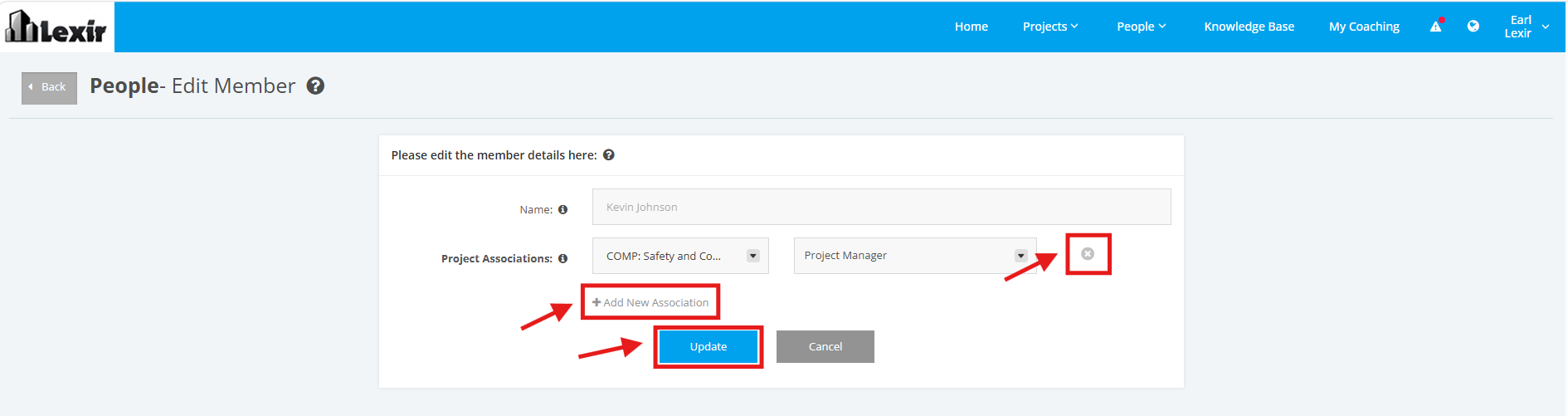Click the Kevin Johnson name field
This screenshot has height=416, width=1568.
[x=881, y=207]
